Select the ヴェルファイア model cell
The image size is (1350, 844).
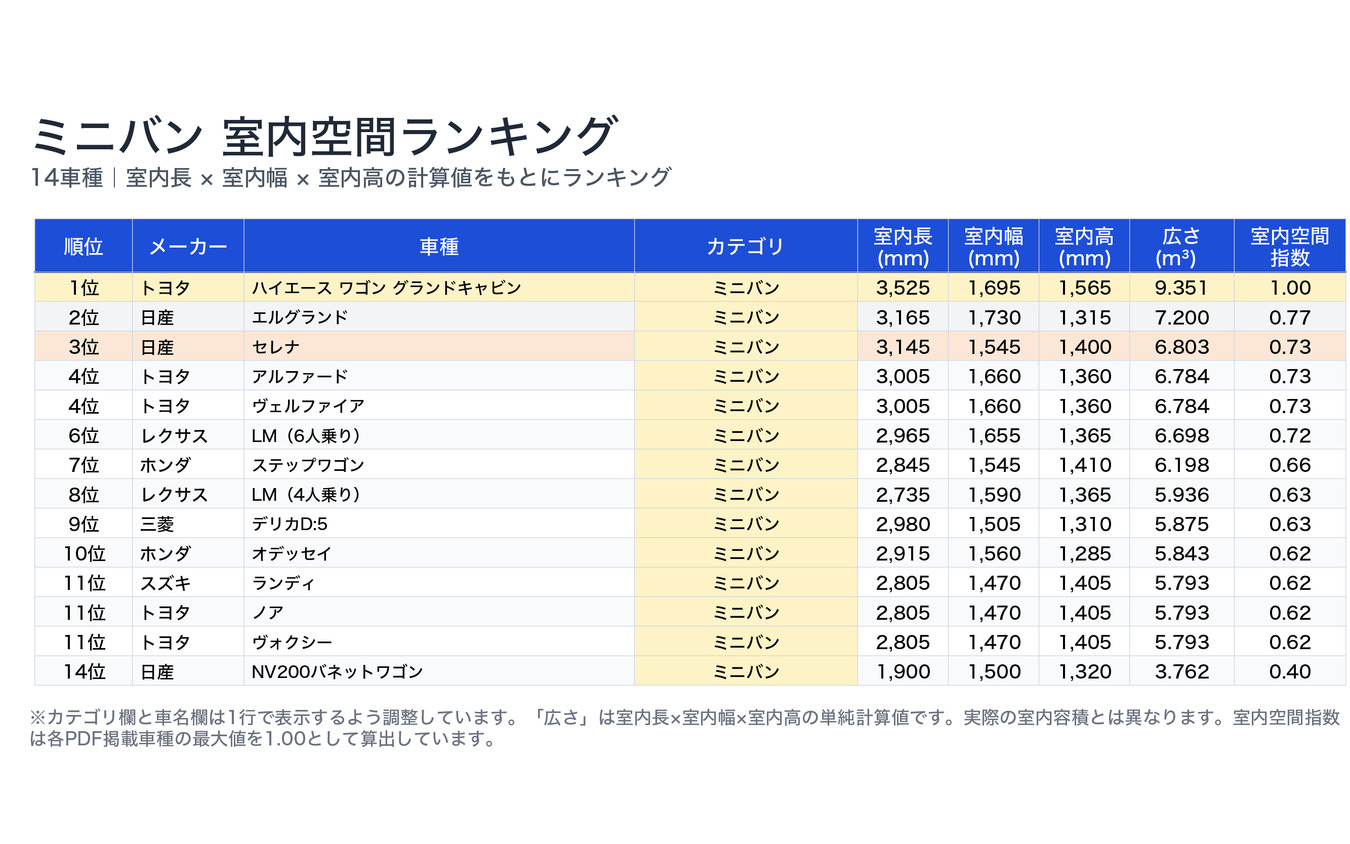tap(439, 406)
